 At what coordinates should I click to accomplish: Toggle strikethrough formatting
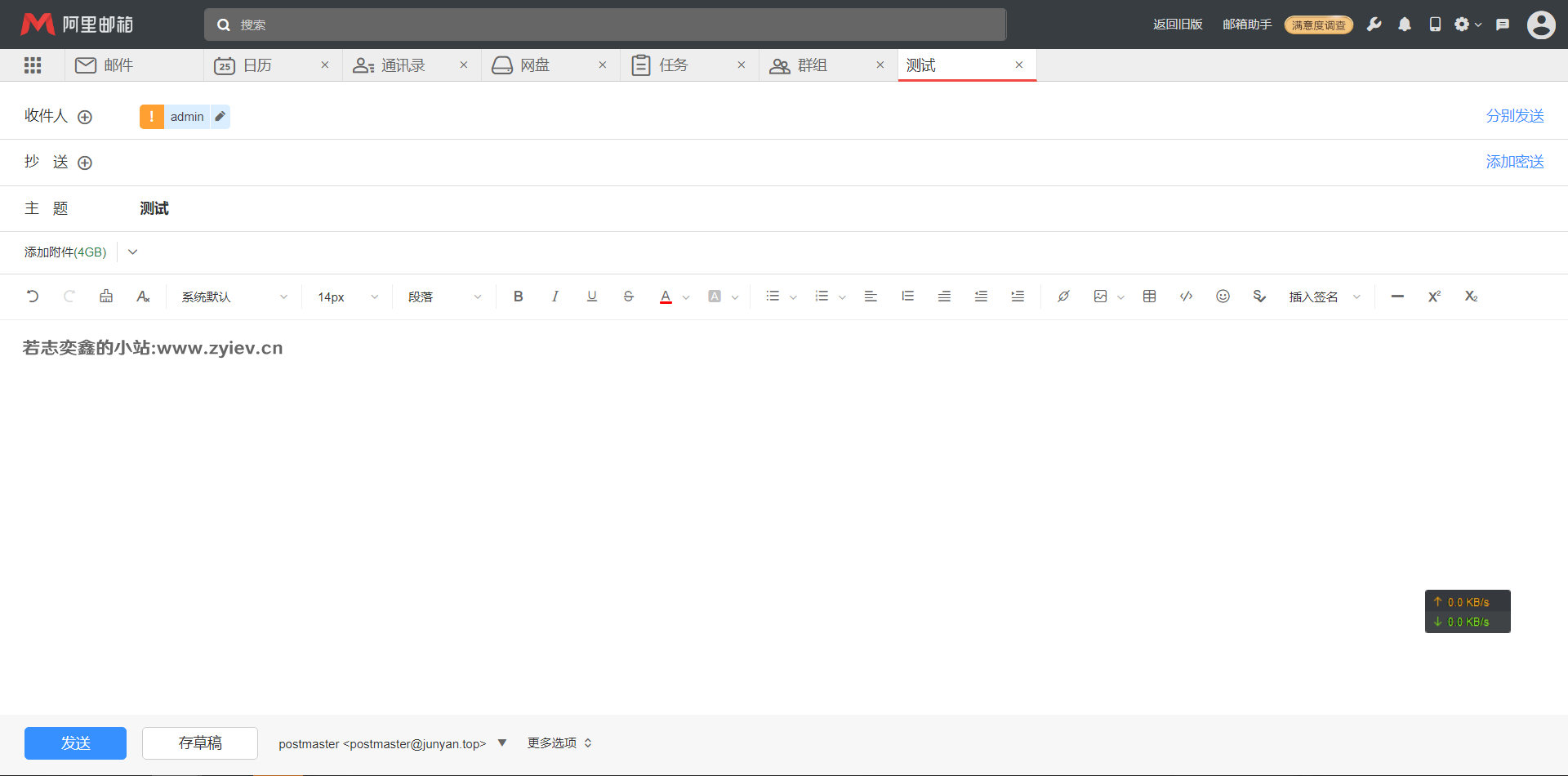coord(628,297)
